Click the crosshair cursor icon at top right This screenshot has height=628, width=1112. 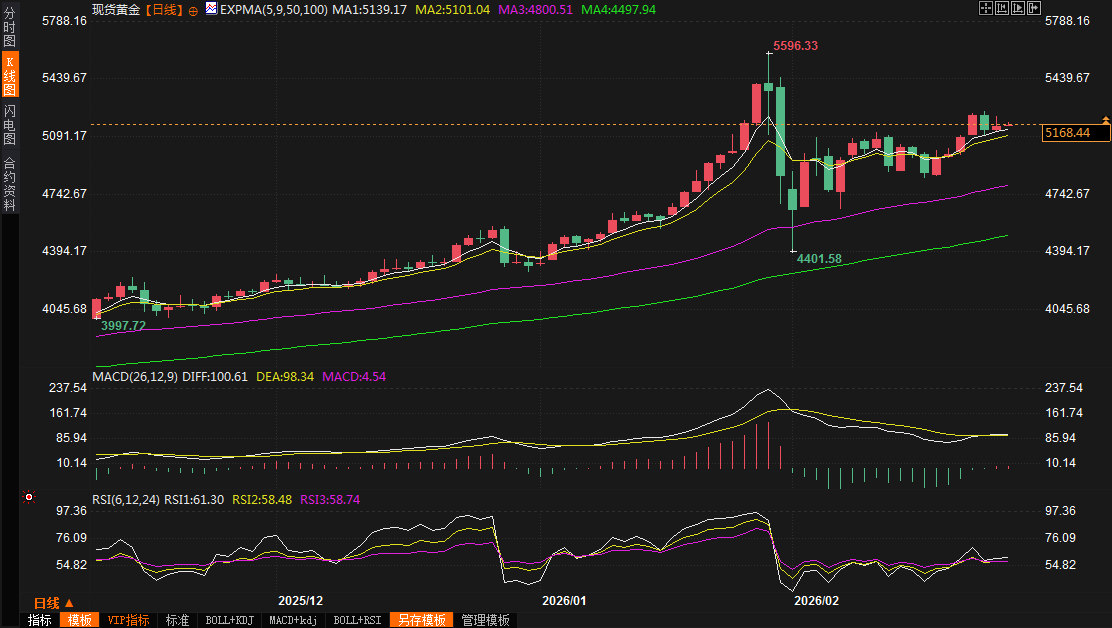click(x=986, y=8)
